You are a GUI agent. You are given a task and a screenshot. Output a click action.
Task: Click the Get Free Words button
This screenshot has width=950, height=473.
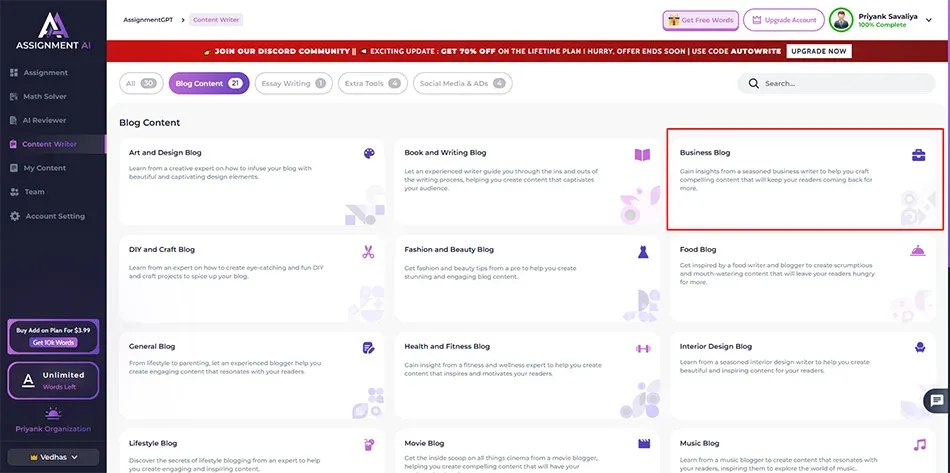pos(700,20)
